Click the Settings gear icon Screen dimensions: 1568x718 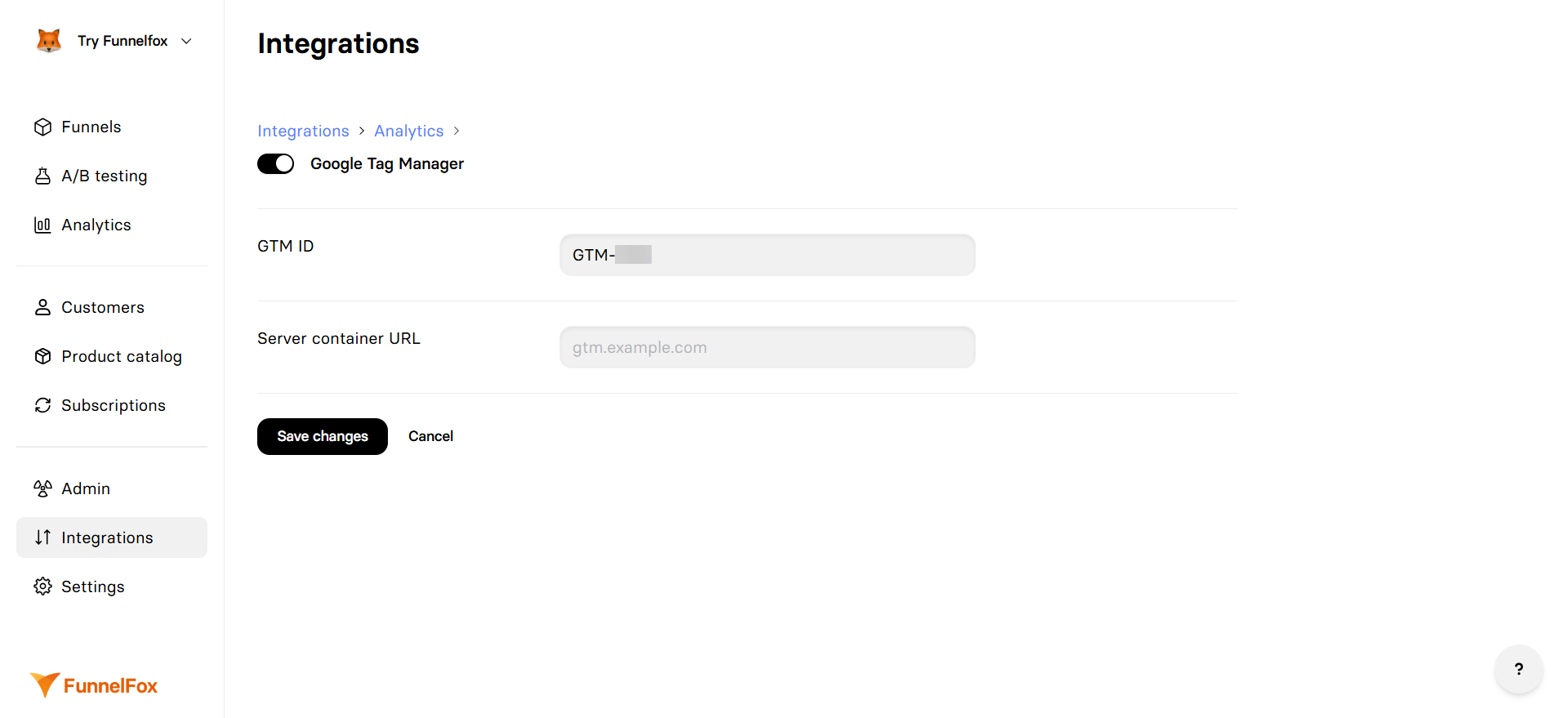[42, 586]
